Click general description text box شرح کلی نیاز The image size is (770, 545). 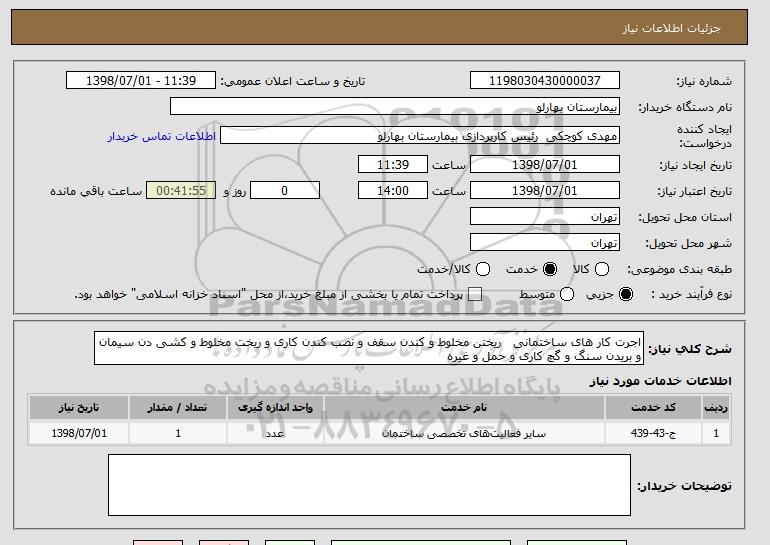369,348
